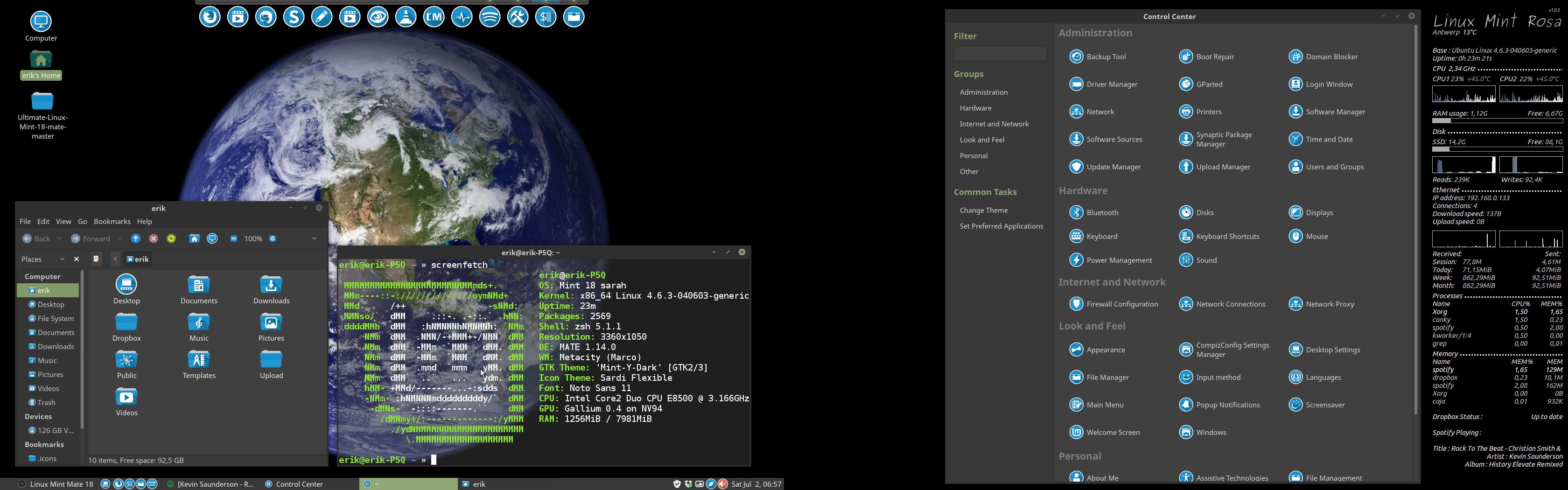1568x490 pixels.
Task: Expand the file manager toolbar overflow chevron
Action: click(314, 238)
